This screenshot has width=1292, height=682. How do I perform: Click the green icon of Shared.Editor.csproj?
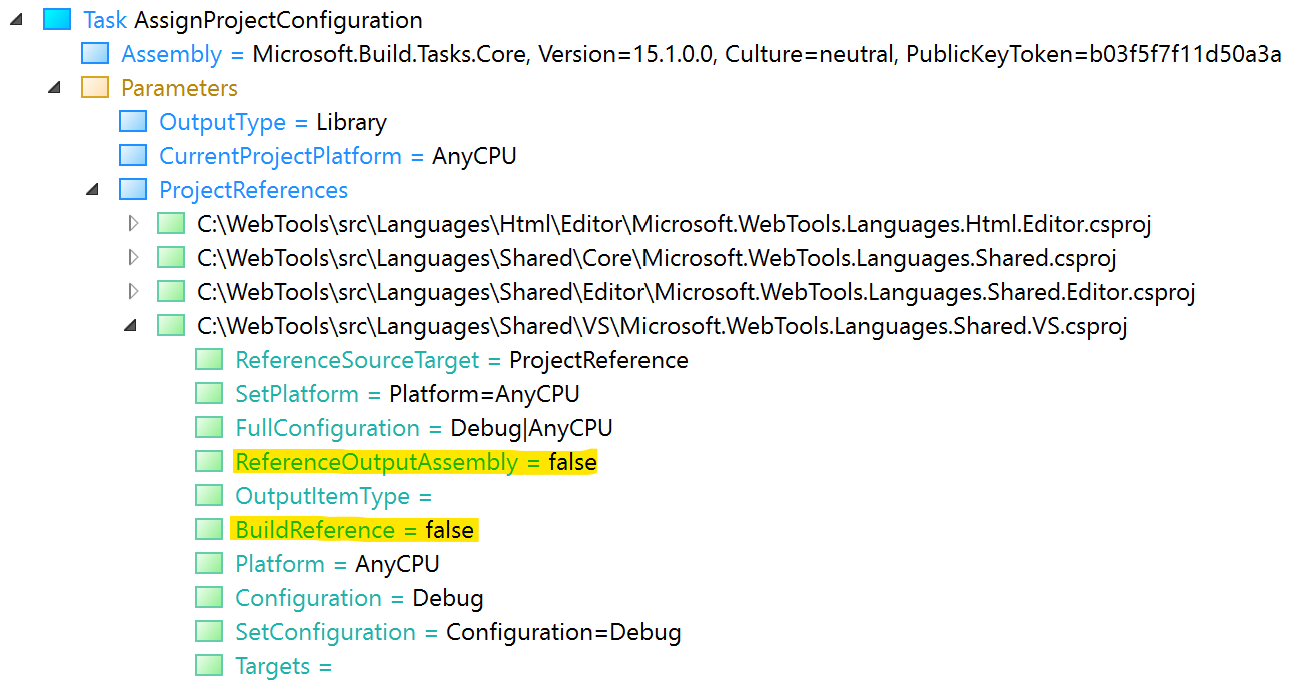171,292
